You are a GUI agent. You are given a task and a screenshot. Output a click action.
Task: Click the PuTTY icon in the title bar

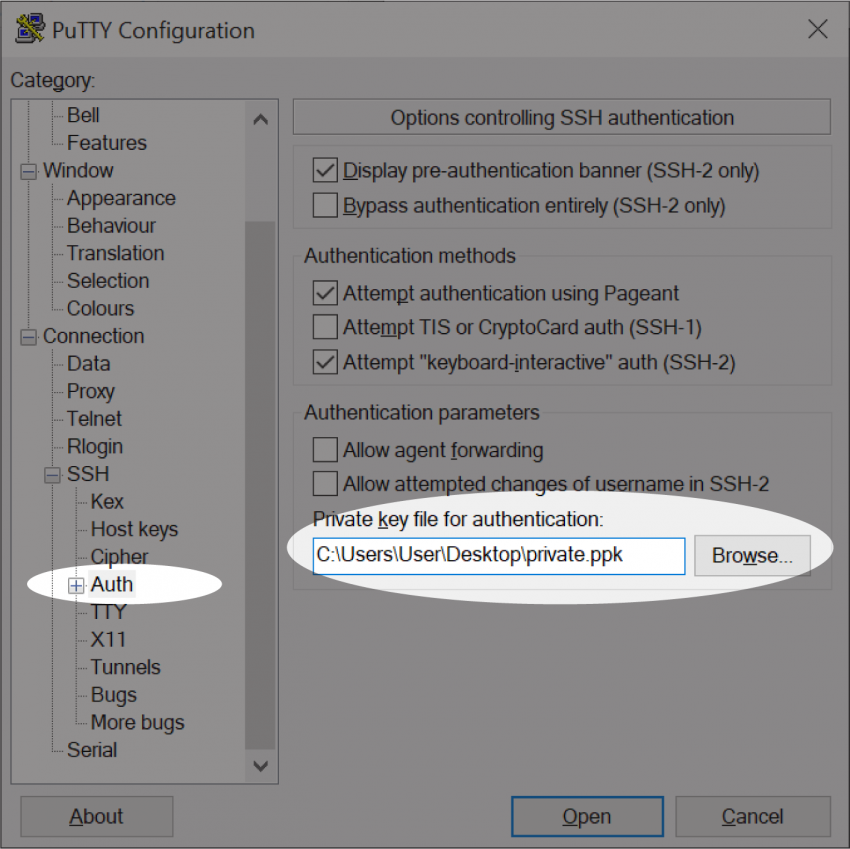tap(30, 30)
